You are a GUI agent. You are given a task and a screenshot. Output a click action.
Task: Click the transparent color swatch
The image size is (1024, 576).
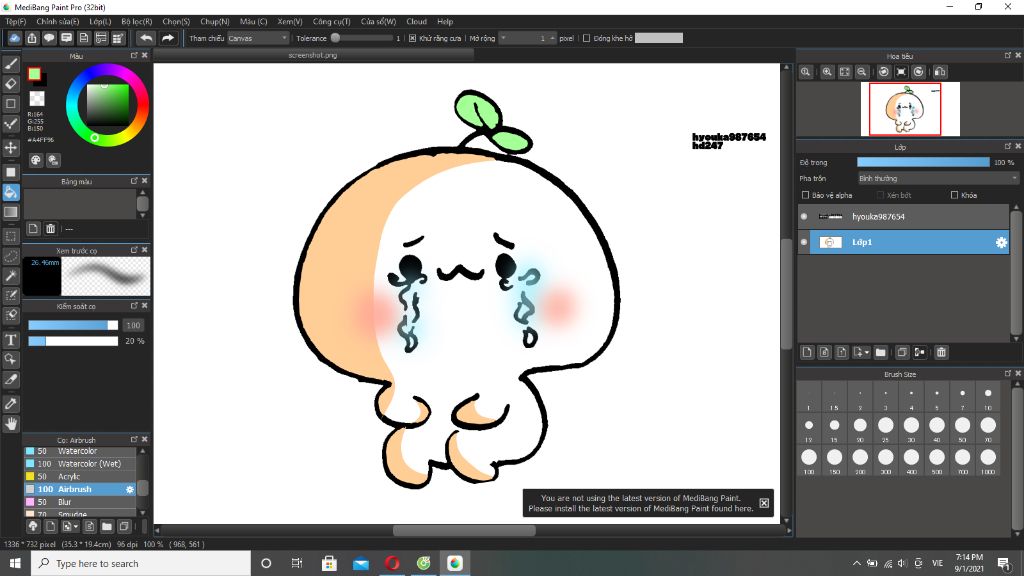pyautogui.click(x=37, y=99)
